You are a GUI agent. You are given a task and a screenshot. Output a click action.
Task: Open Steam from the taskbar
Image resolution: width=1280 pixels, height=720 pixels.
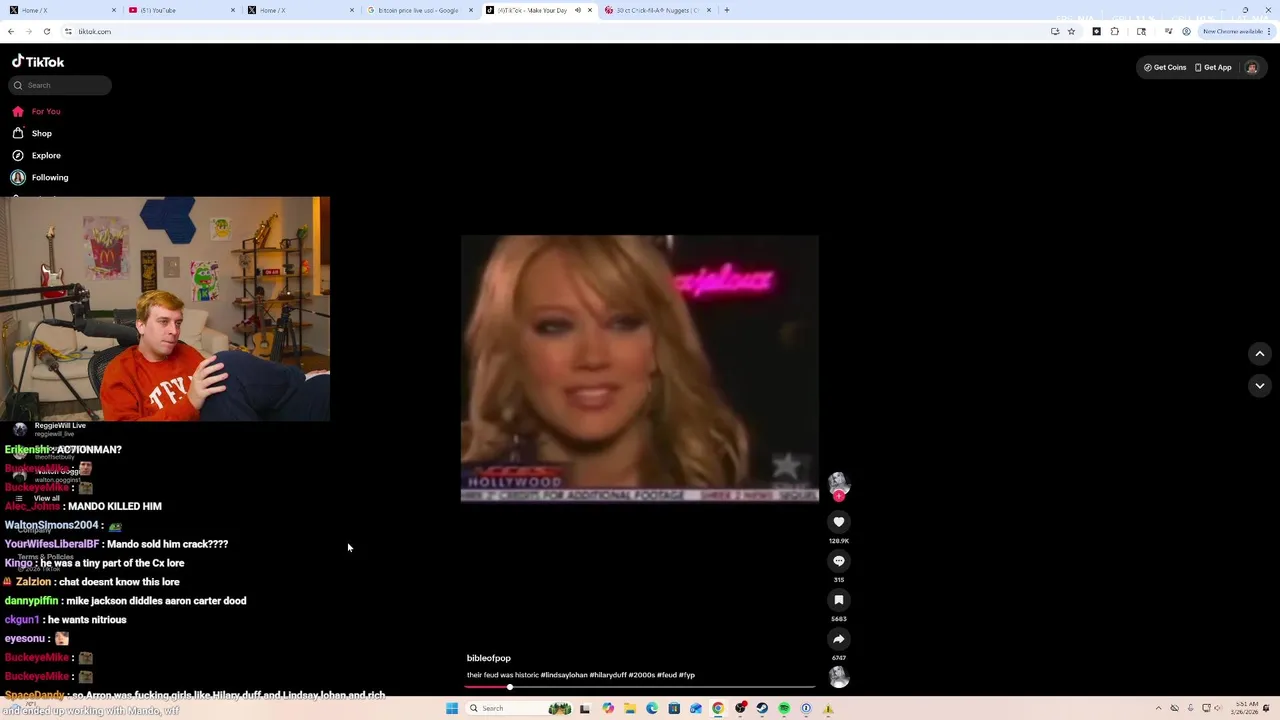[762, 708]
